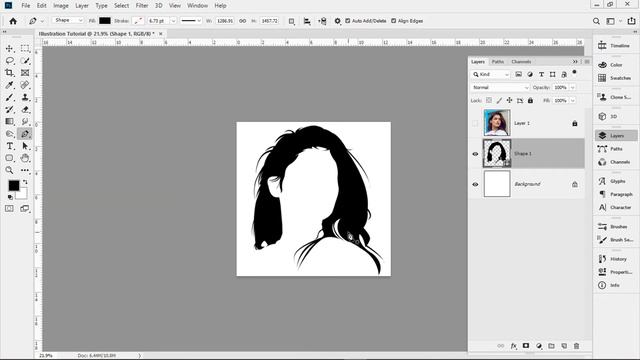Screen dimensions: 640x360
Task: Open the Opacity slider dropdown arrow
Action: point(572,87)
